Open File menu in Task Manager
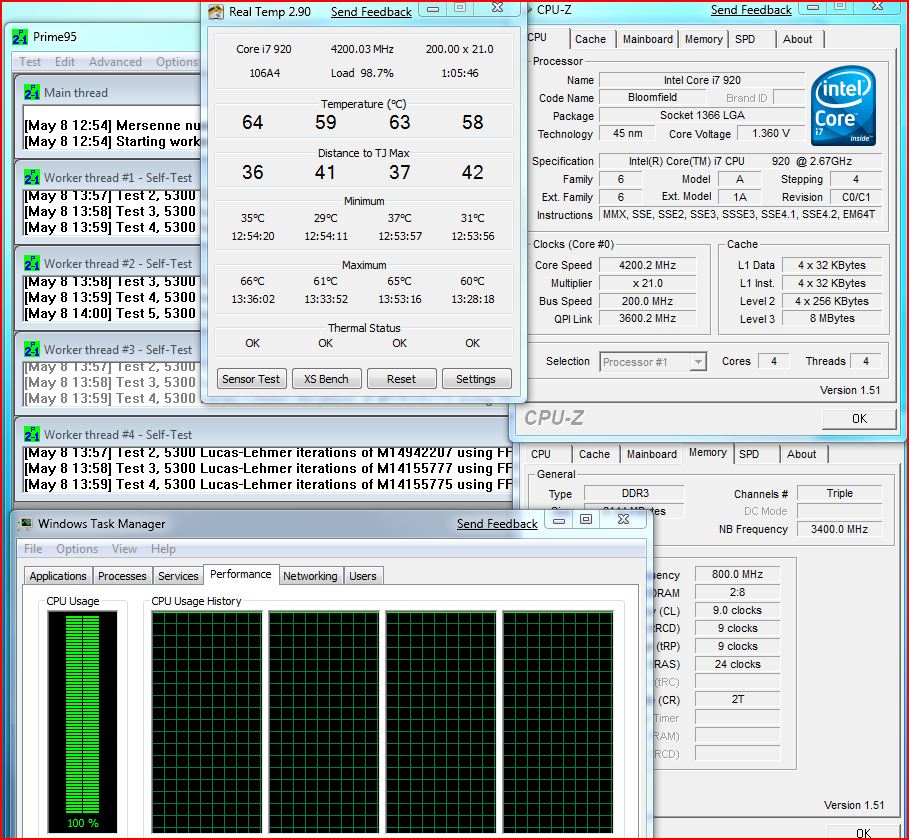Screen dimensions: 909x840 [33, 548]
